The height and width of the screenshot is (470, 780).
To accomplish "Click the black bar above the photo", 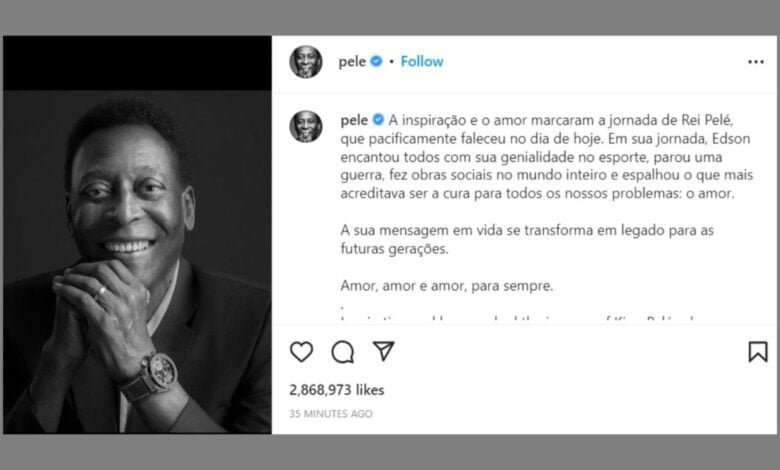I will pos(137,63).
